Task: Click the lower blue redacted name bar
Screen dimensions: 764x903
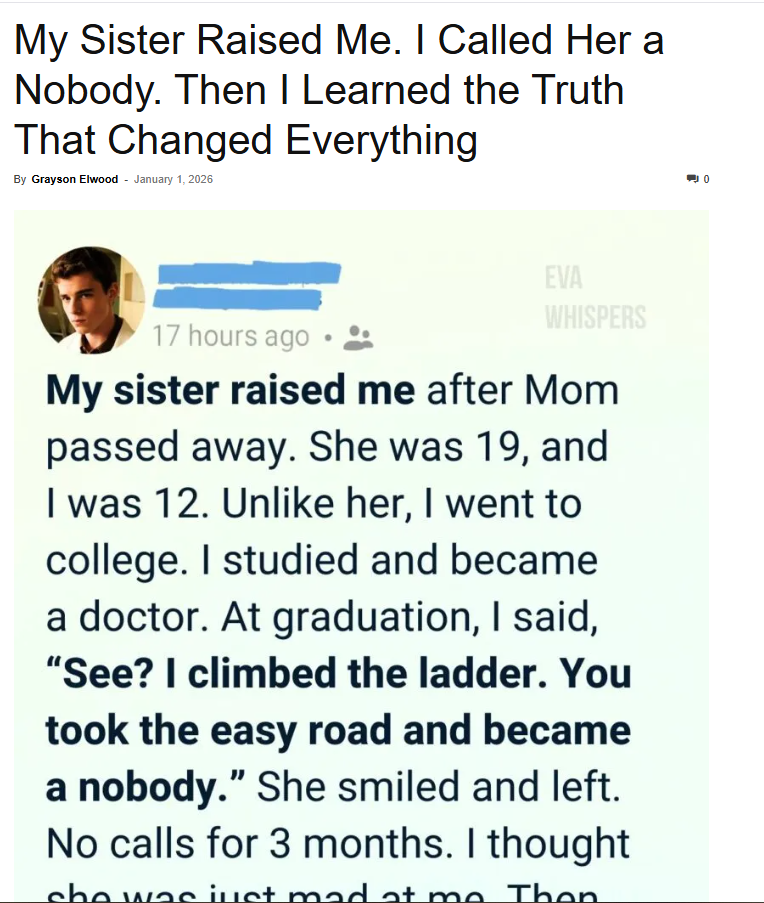Action: 236,297
